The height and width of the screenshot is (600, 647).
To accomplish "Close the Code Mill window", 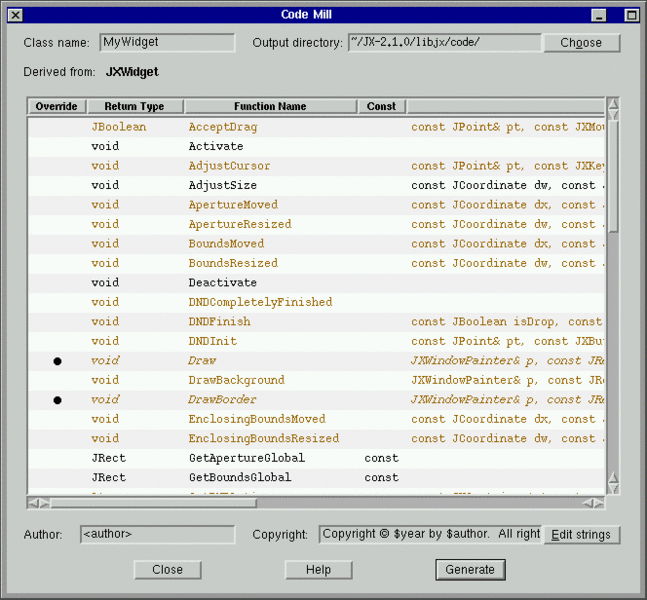I will [15, 15].
